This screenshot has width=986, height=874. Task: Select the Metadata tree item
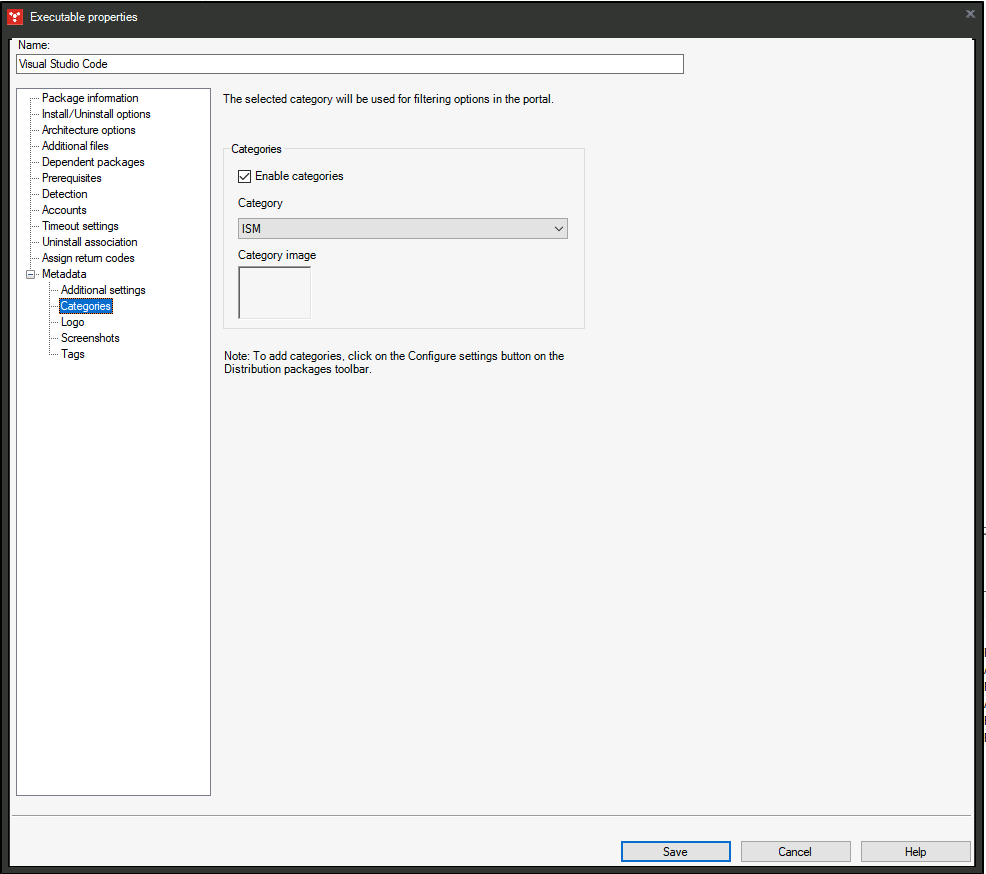[x=64, y=274]
